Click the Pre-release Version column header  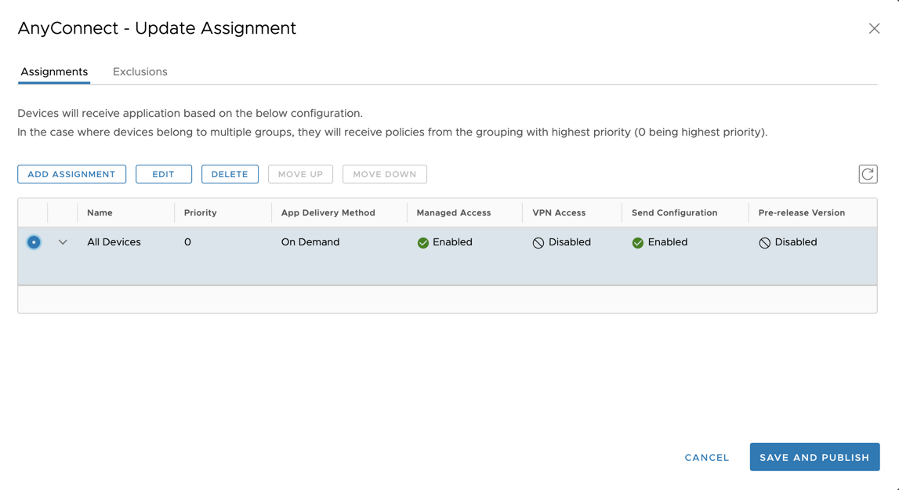tap(802, 212)
